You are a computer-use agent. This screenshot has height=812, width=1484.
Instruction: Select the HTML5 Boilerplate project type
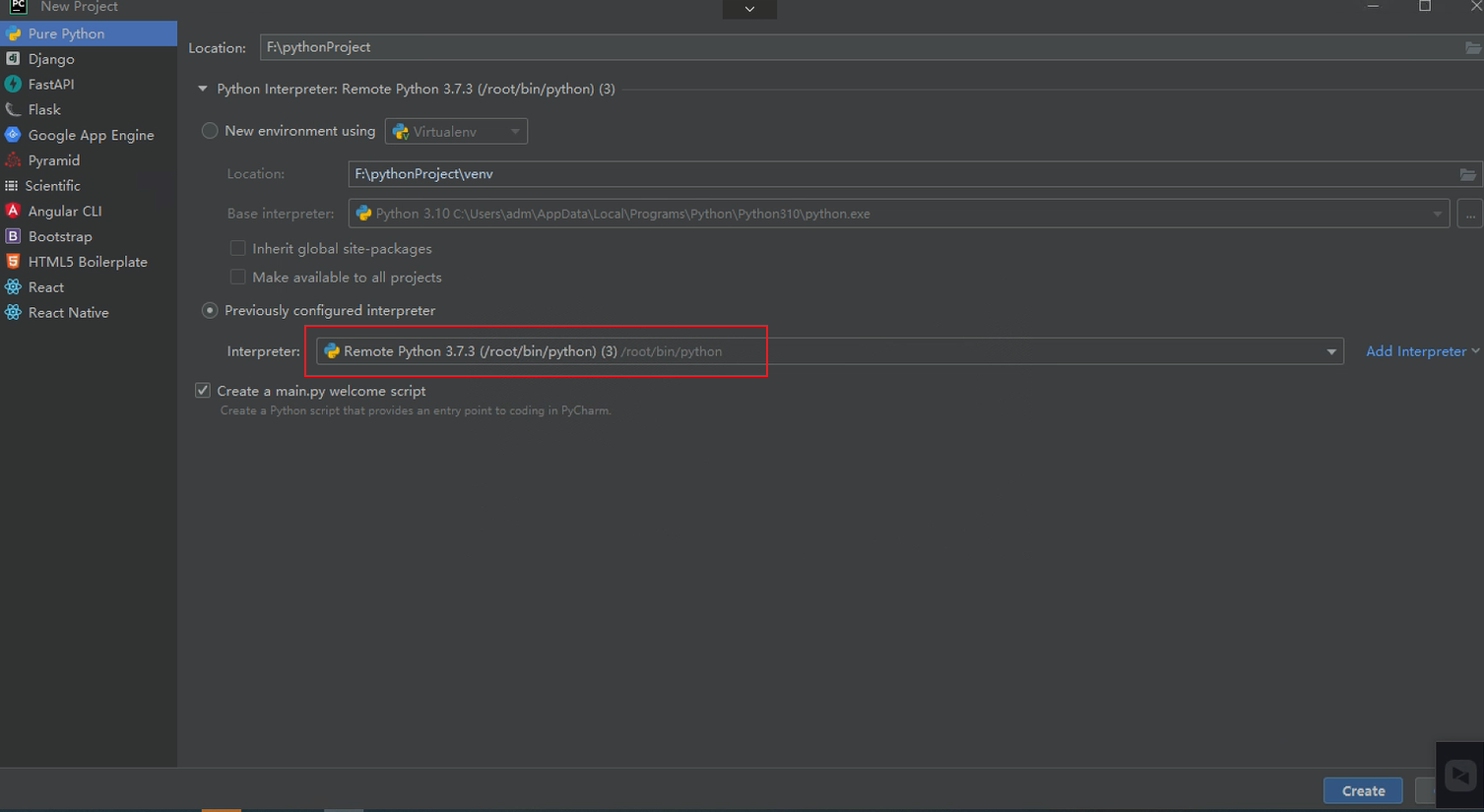point(89,262)
